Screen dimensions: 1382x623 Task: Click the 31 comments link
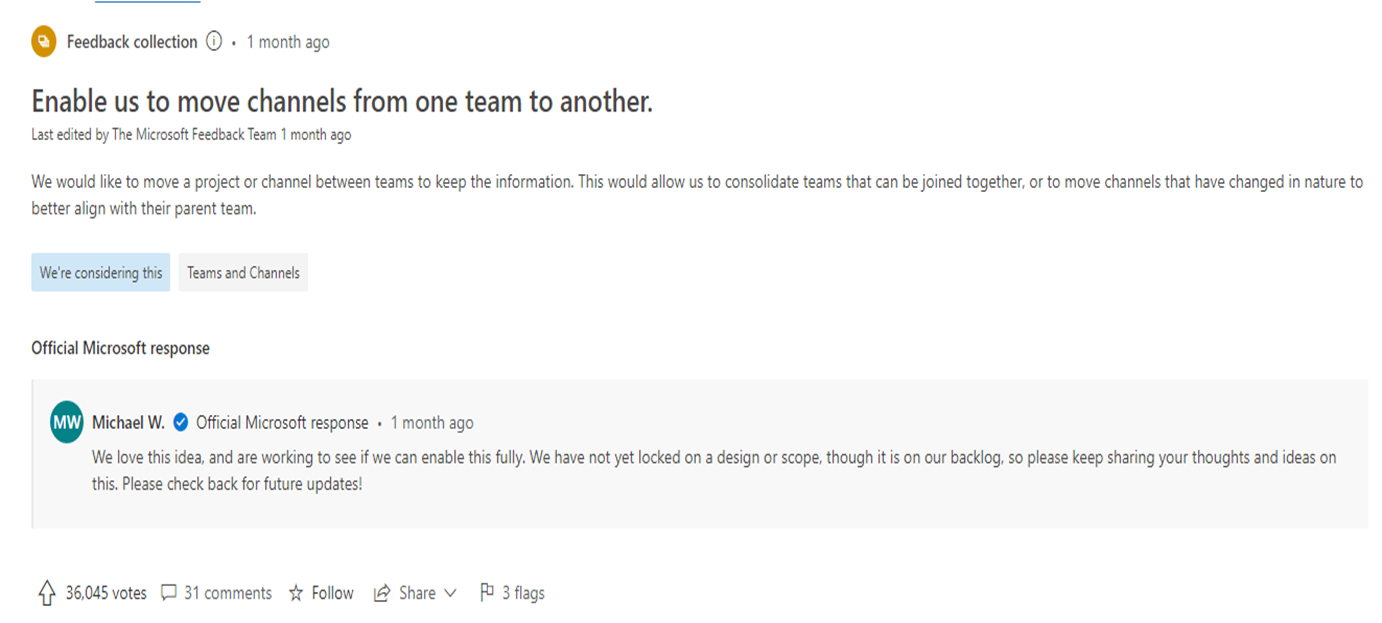[228, 593]
